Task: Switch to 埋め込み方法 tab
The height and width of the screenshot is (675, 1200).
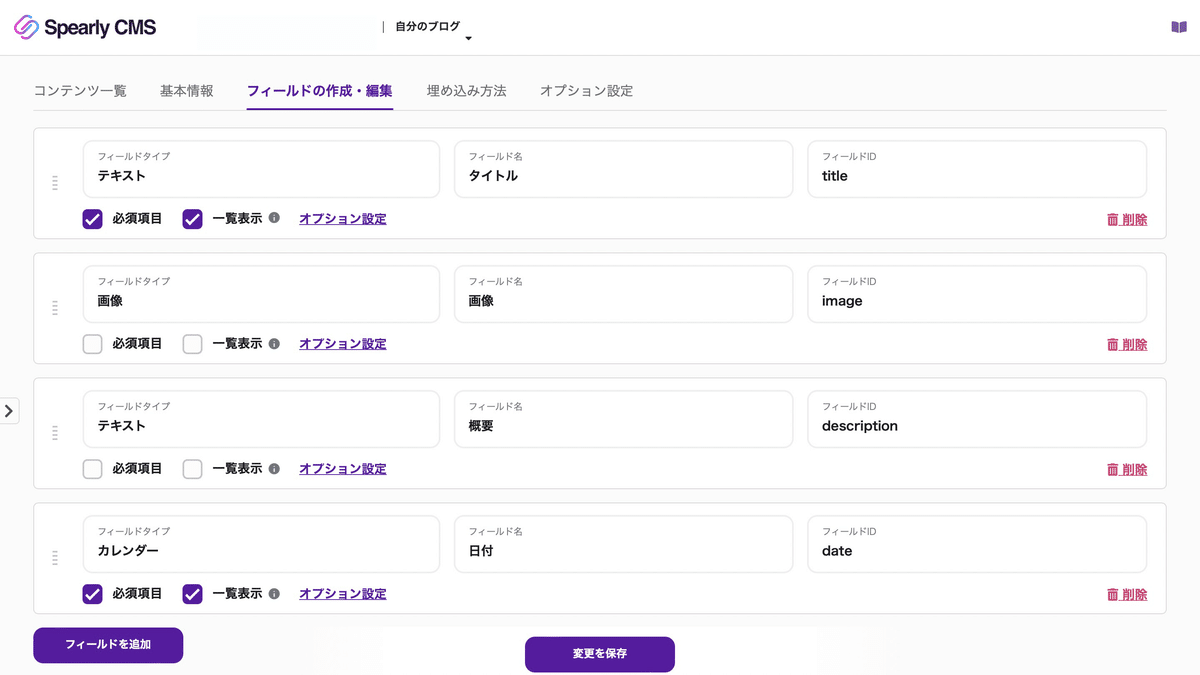Action: tap(467, 90)
